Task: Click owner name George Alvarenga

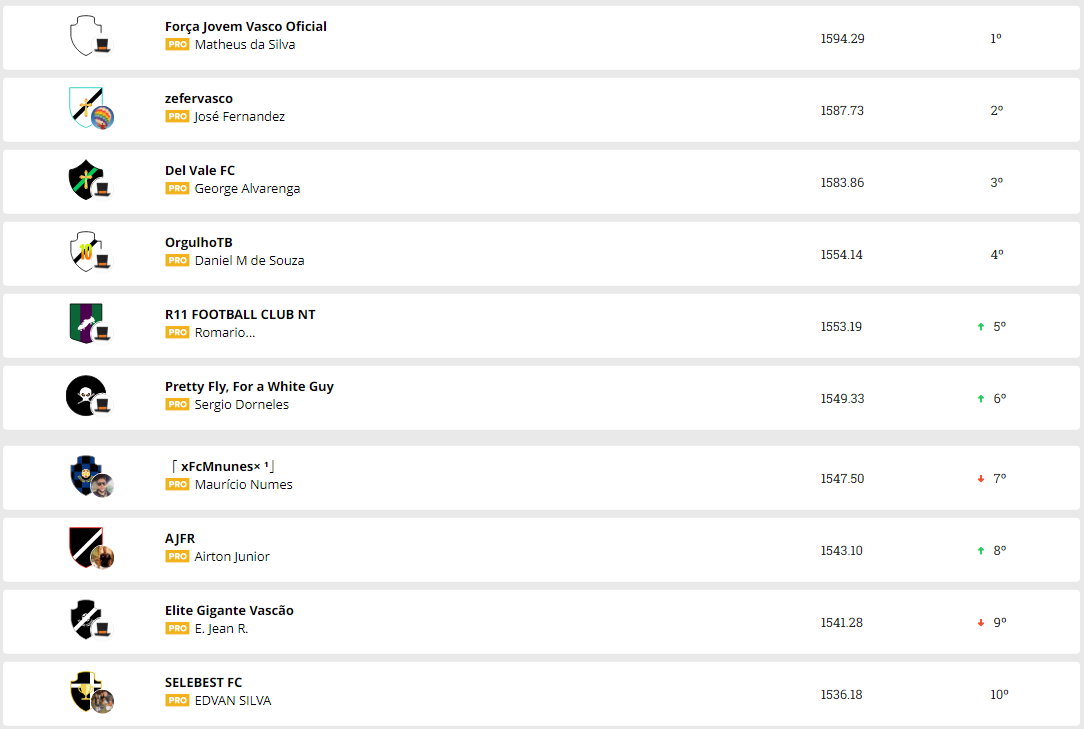Action: click(x=247, y=188)
